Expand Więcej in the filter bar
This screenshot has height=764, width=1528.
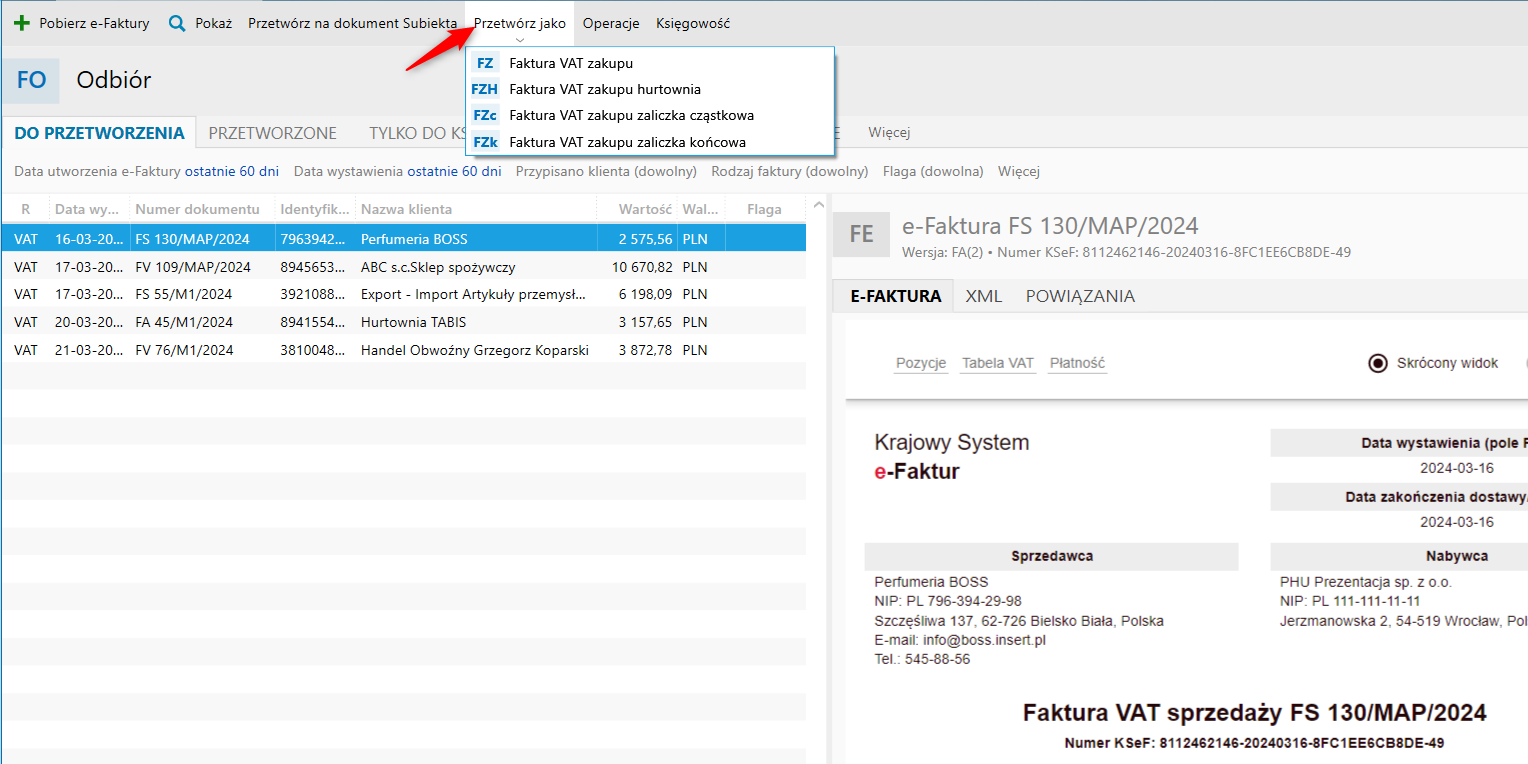point(1019,171)
